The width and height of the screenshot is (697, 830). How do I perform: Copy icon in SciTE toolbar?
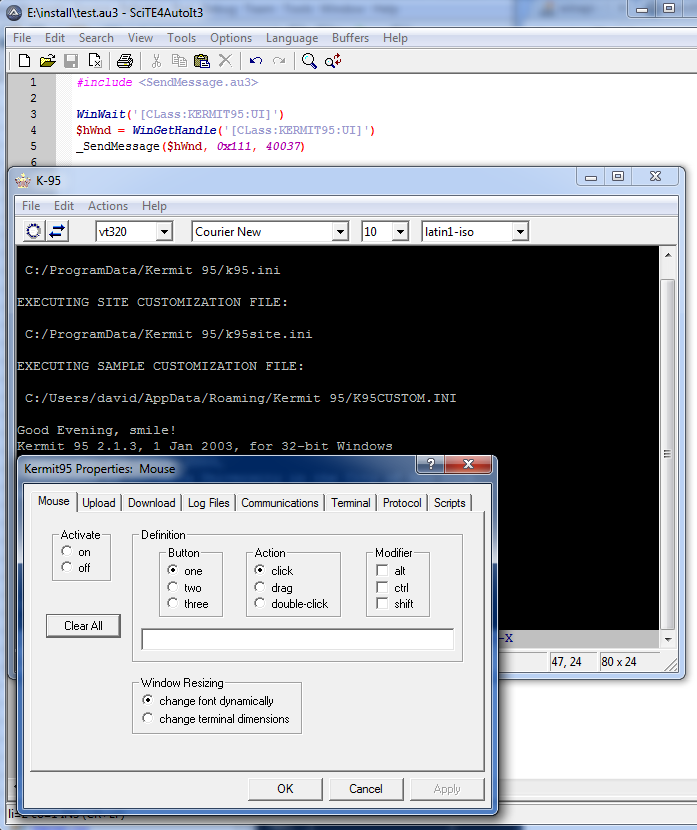click(x=179, y=61)
